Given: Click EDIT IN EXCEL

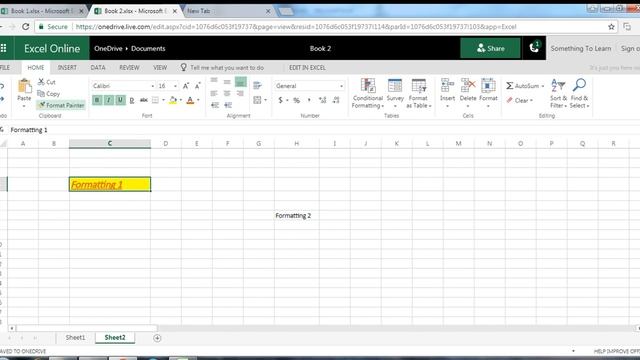Looking at the screenshot, I should (x=307, y=68).
